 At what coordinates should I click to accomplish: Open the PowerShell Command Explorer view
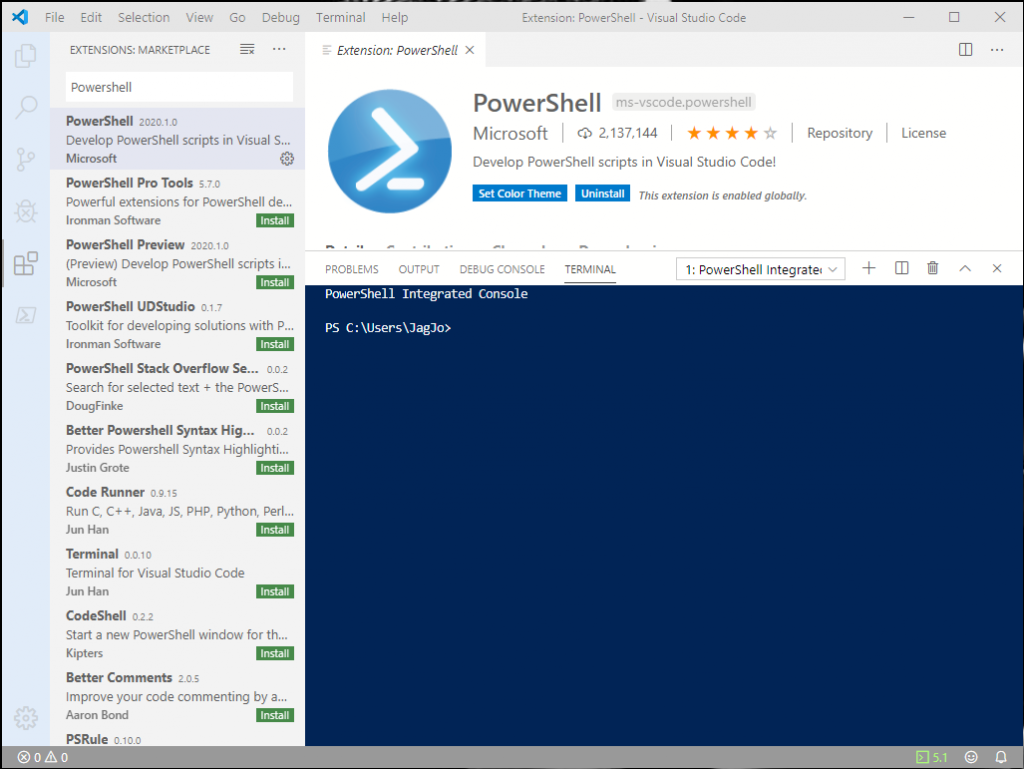(x=25, y=315)
